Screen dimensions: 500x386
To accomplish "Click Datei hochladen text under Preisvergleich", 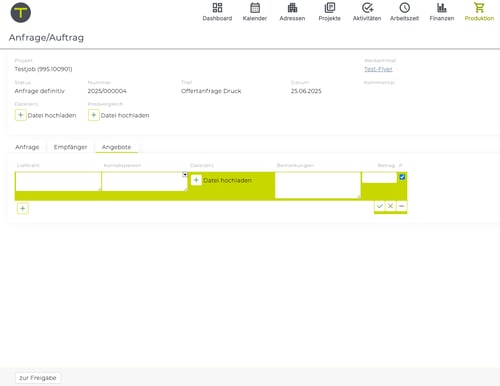I will point(125,115).
